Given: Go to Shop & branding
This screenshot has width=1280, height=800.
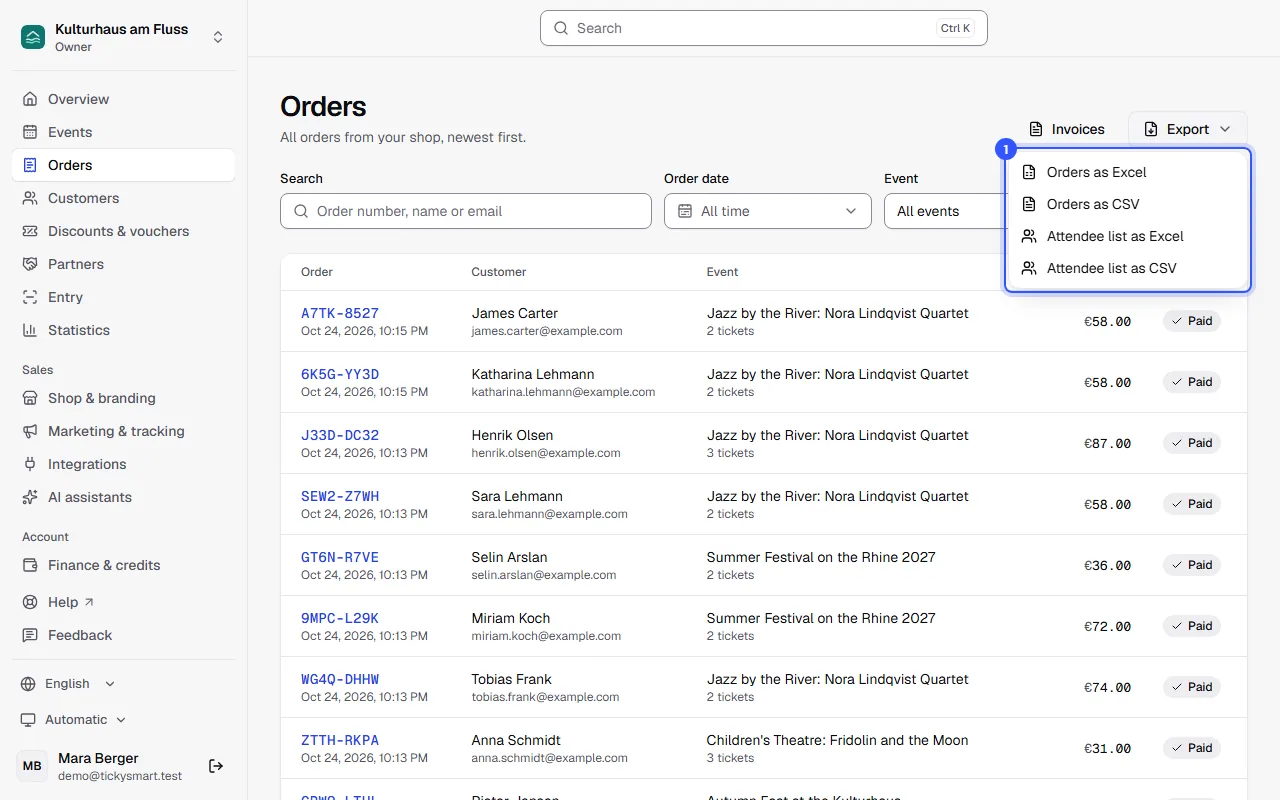Looking at the screenshot, I should [x=124, y=398].
